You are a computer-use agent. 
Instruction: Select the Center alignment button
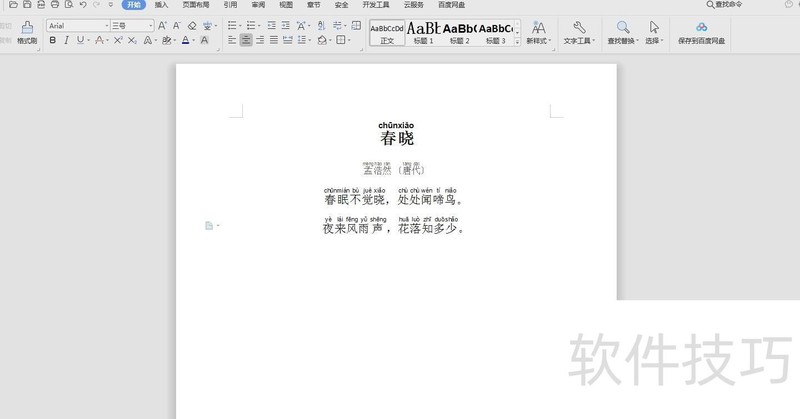pos(246,40)
